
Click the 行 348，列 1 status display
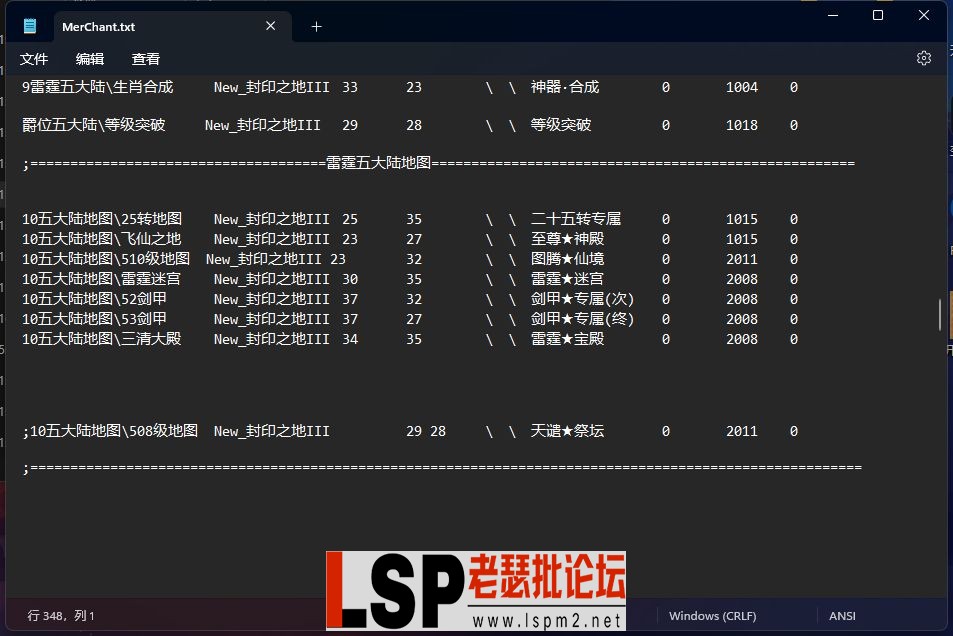tap(63, 616)
